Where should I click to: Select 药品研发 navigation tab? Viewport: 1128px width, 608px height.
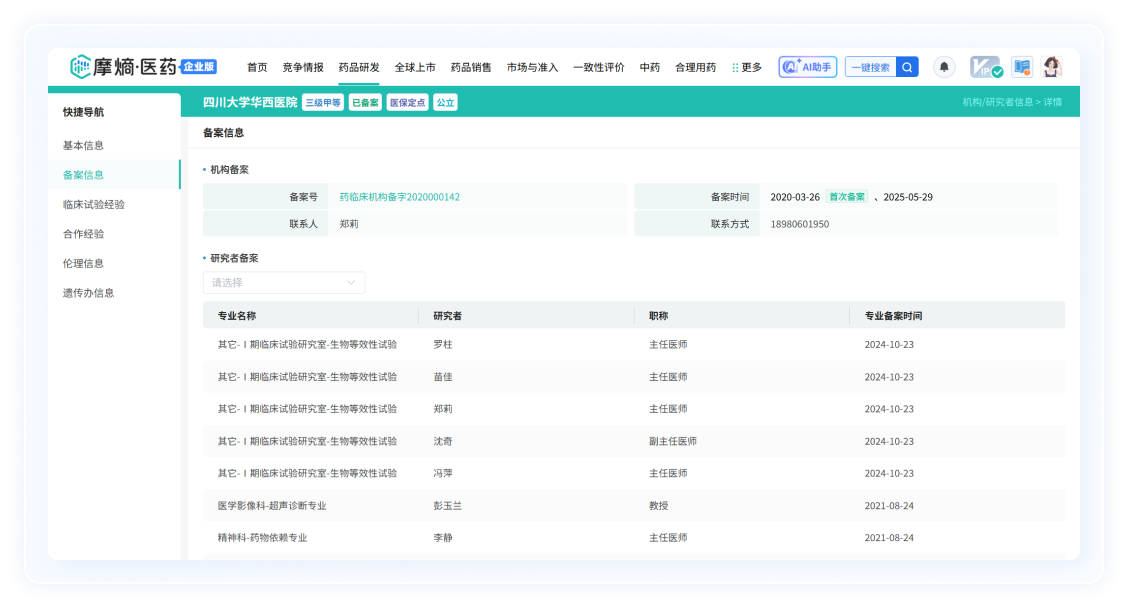point(359,67)
